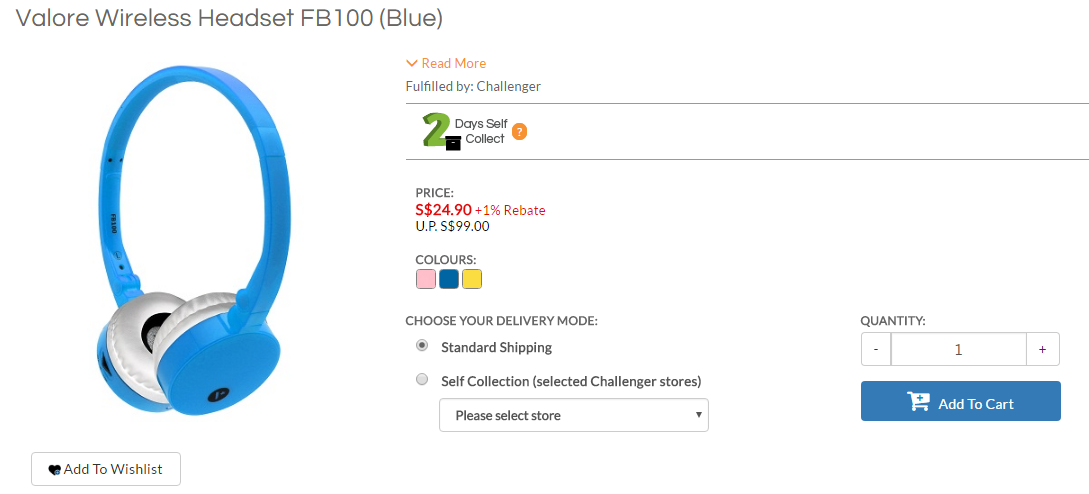Click the 2 Days Self Collect icon

(438, 131)
